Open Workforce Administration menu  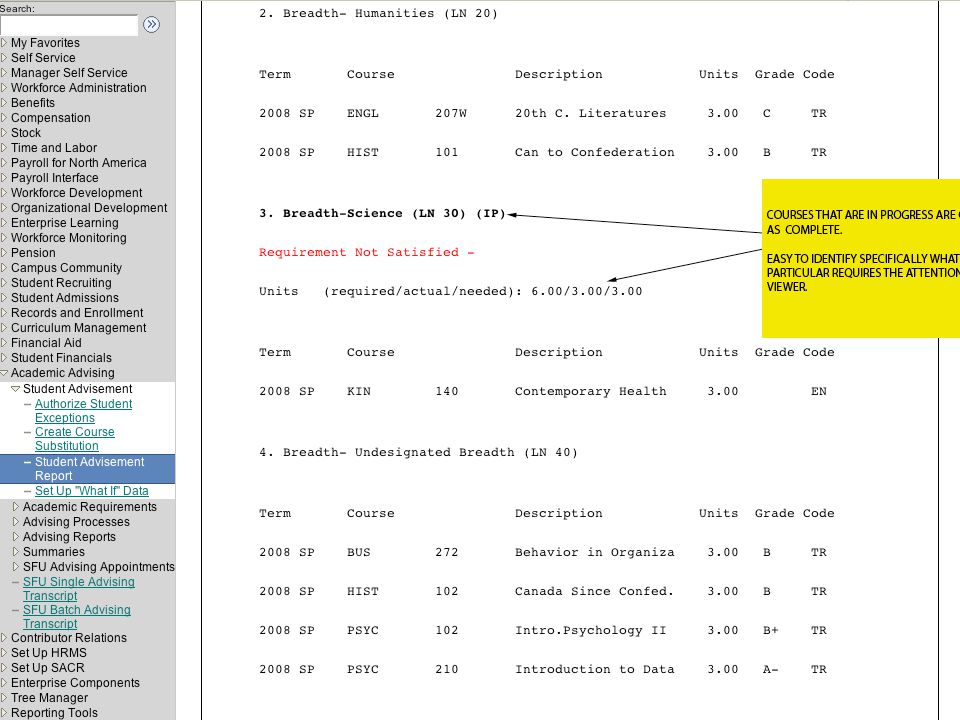[78, 88]
